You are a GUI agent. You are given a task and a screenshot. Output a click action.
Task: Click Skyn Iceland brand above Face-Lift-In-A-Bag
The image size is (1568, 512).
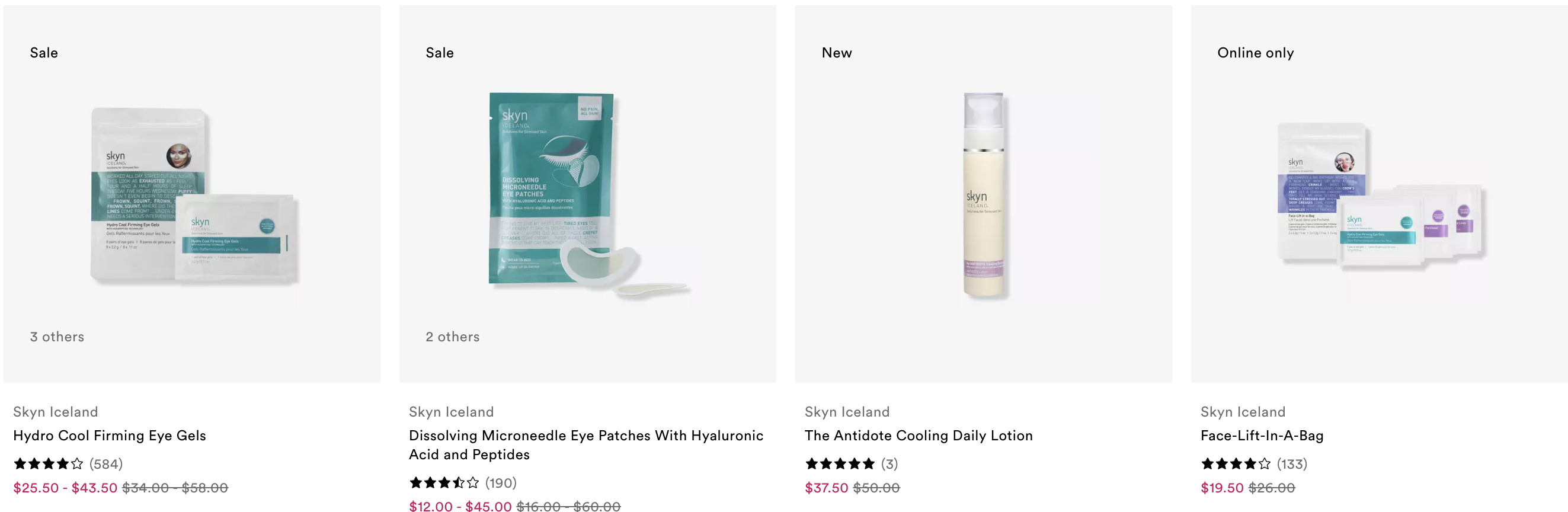pyautogui.click(x=1243, y=411)
